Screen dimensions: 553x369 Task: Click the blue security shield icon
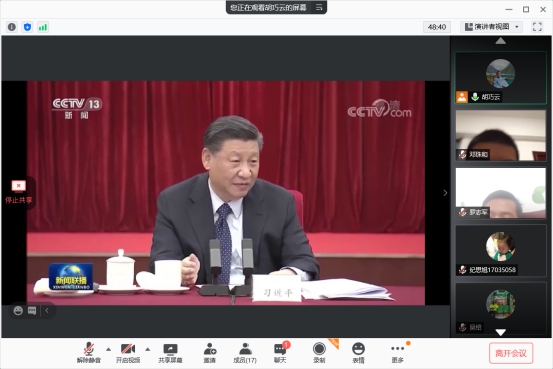click(x=27, y=27)
